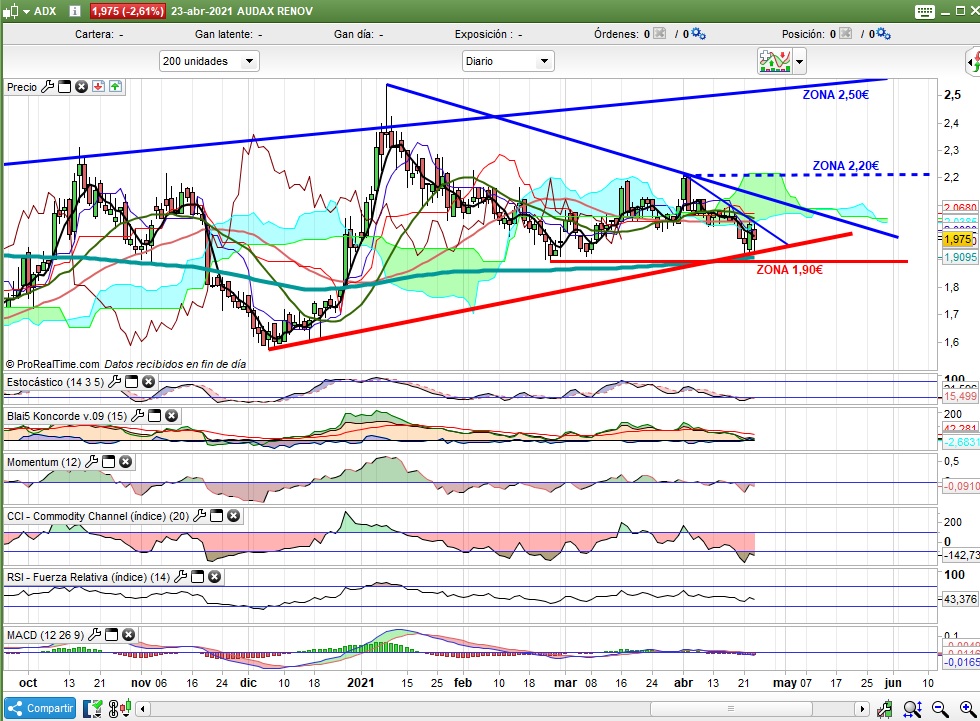Toggle the bottom price scale lock icon

tap(884, 709)
